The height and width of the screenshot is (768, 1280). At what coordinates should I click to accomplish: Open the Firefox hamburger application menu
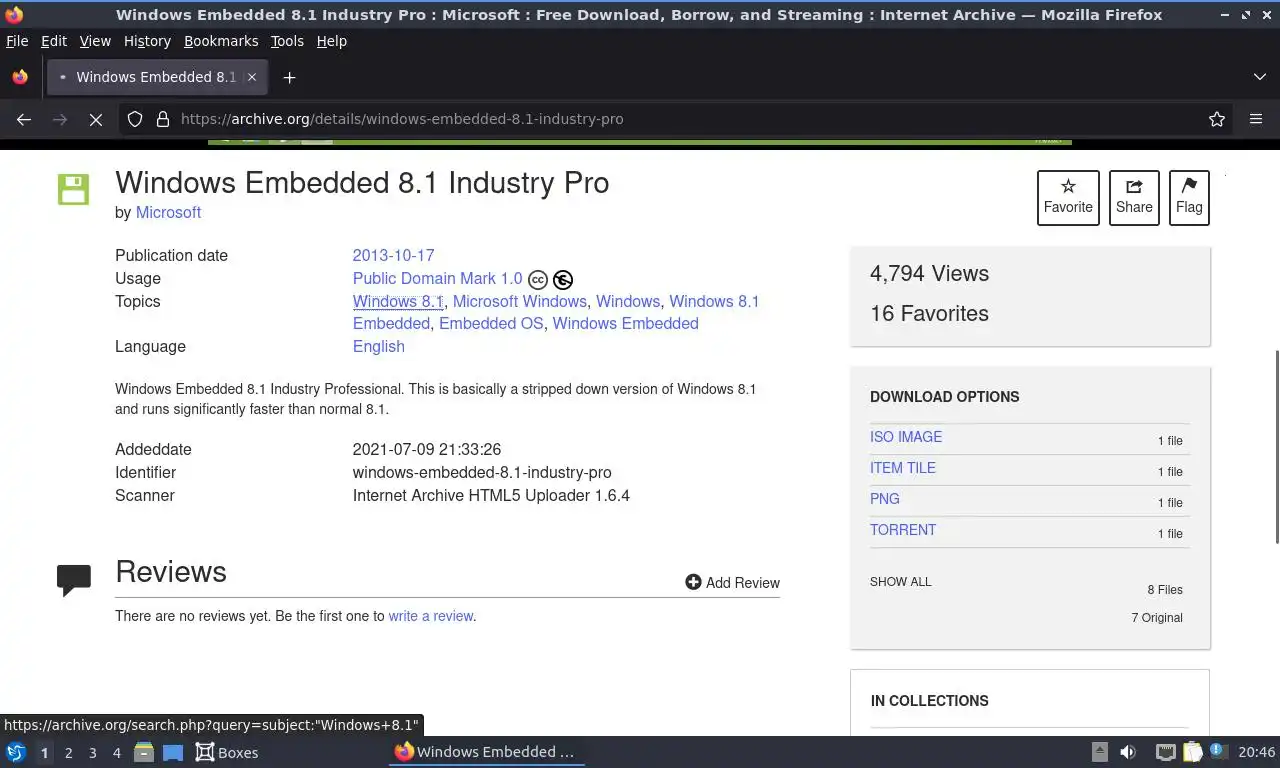[1256, 119]
